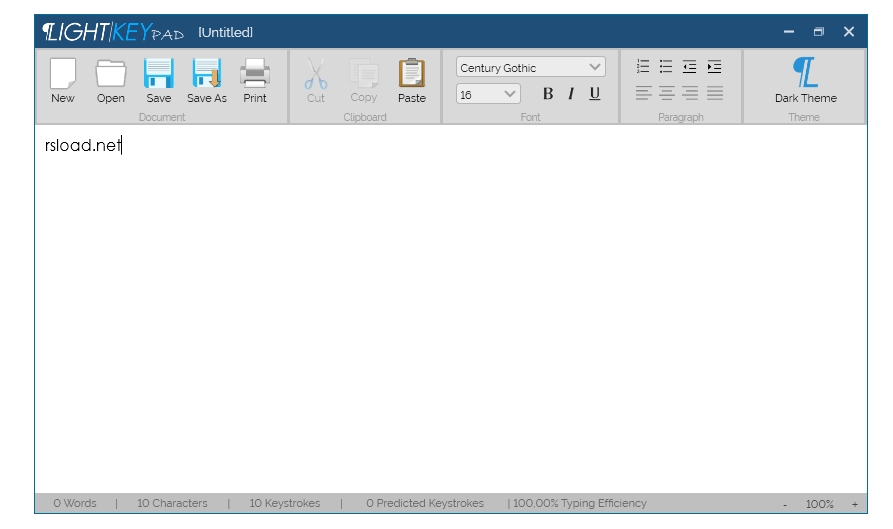
Task: Zoom in with the plus button
Action: tap(855, 504)
